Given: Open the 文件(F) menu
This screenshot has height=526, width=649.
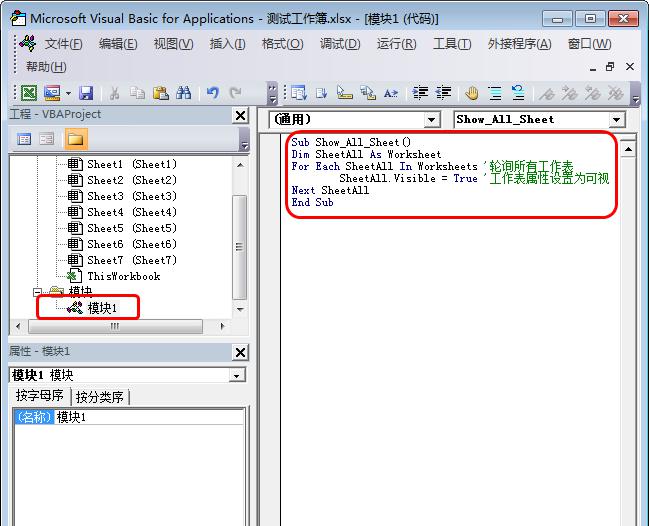Looking at the screenshot, I should (63, 43).
